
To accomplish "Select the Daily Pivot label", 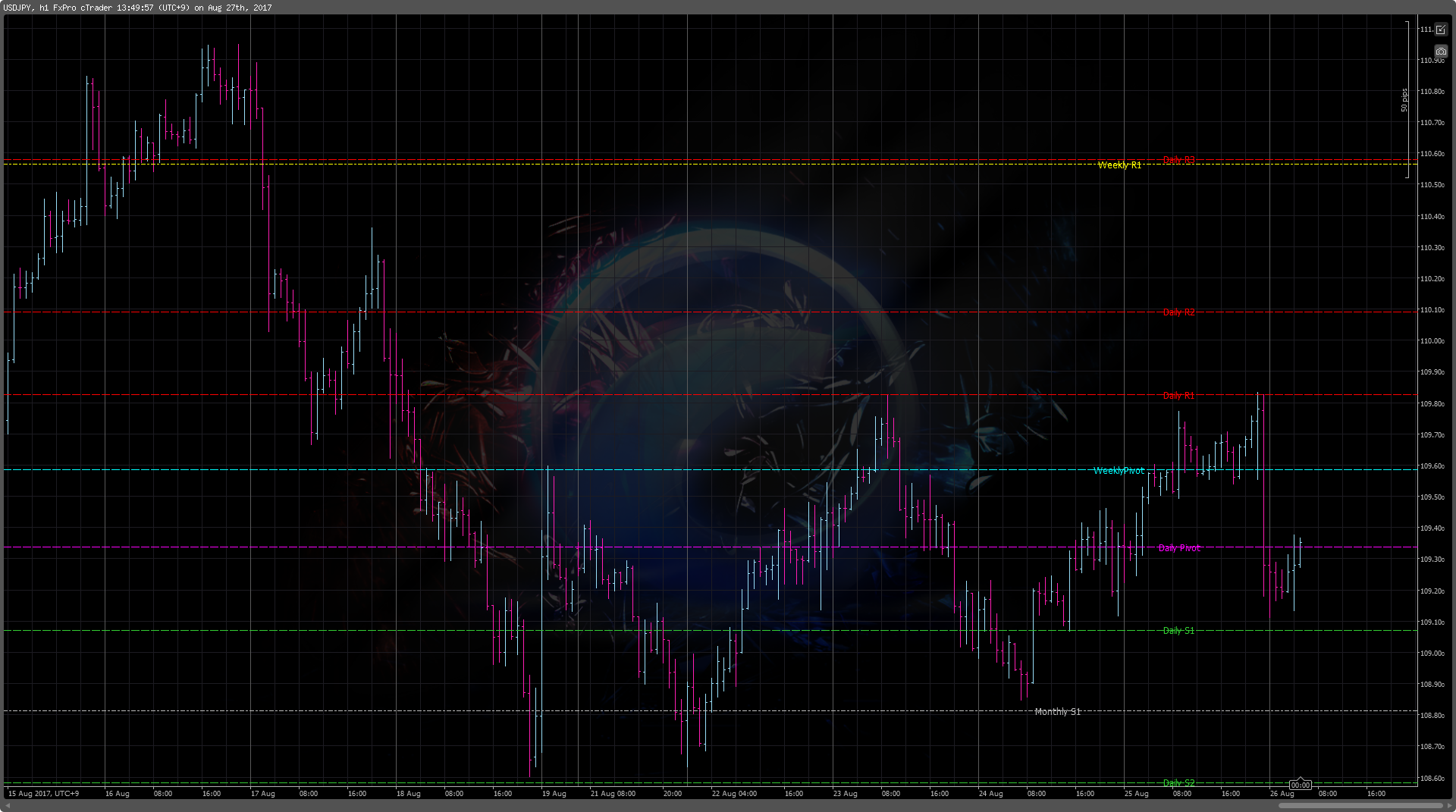I will click(x=1179, y=548).
